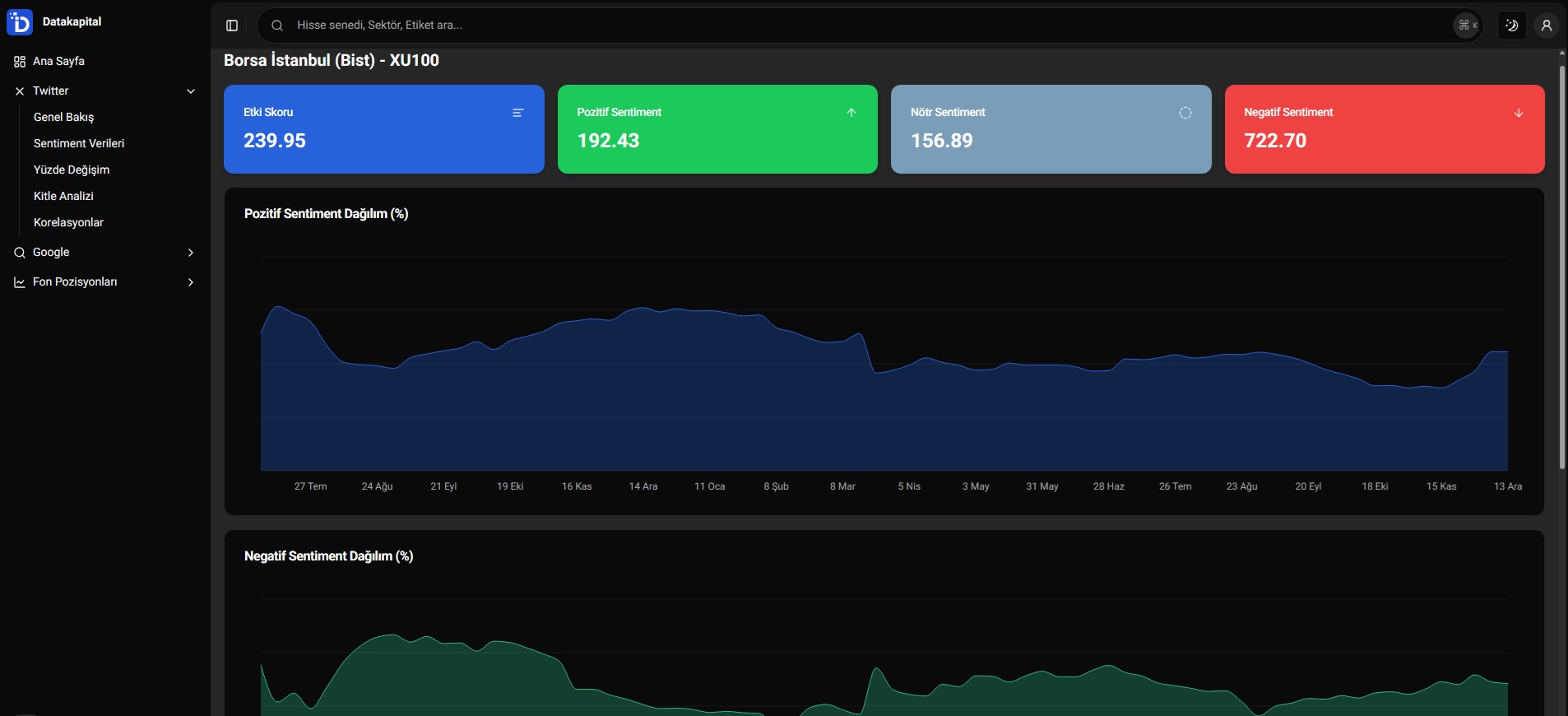
Task: Click the Negatif Sentiment down arrow icon
Action: (1519, 113)
